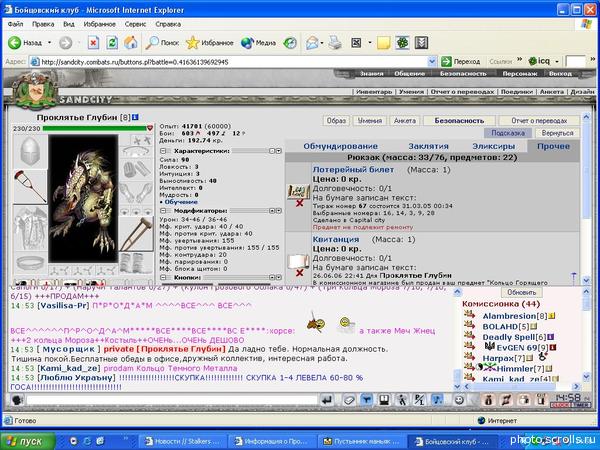The image size is (600, 450).
Task: Open the Правка menu
Action: [x=43, y=24]
